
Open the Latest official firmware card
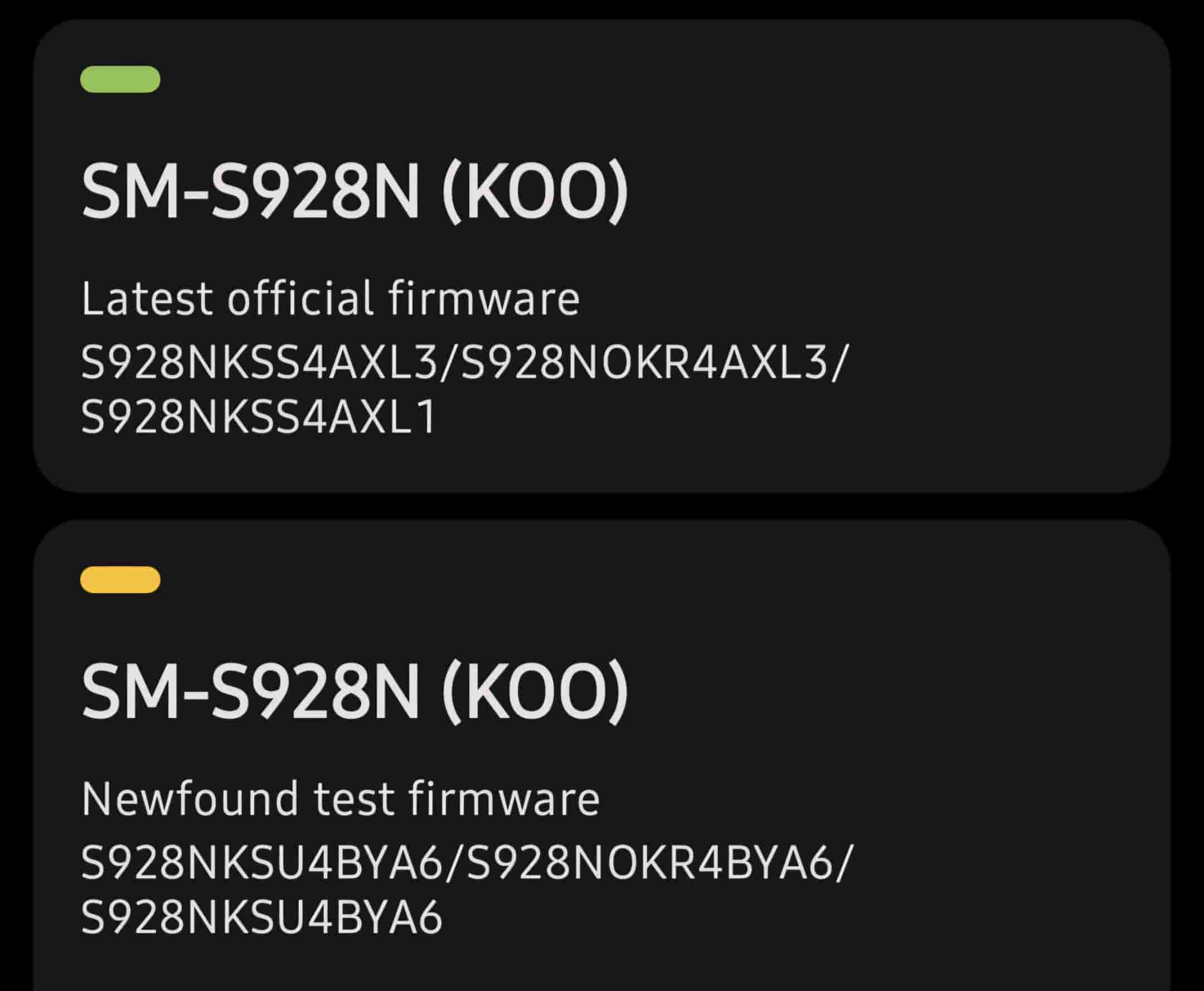(x=601, y=257)
